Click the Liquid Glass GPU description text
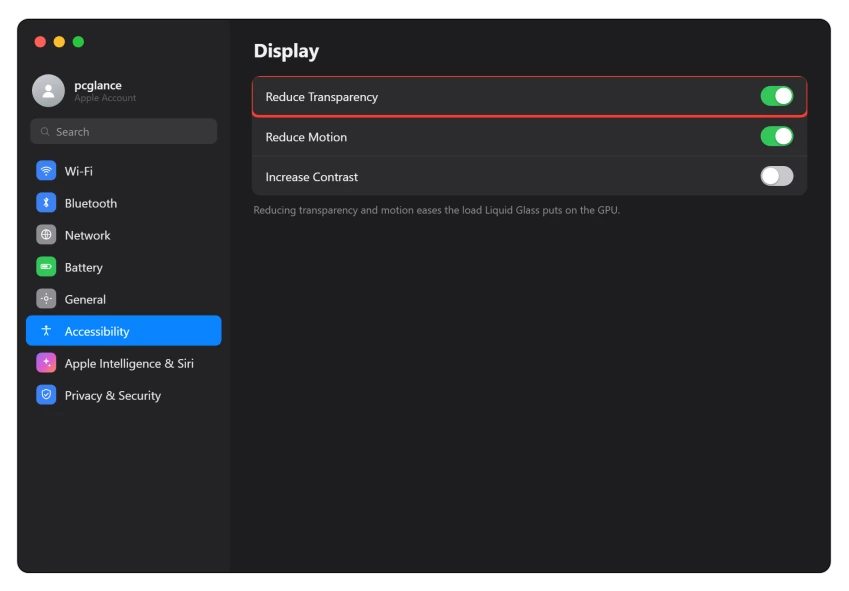Viewport: 849px width, 591px height. pos(436,210)
